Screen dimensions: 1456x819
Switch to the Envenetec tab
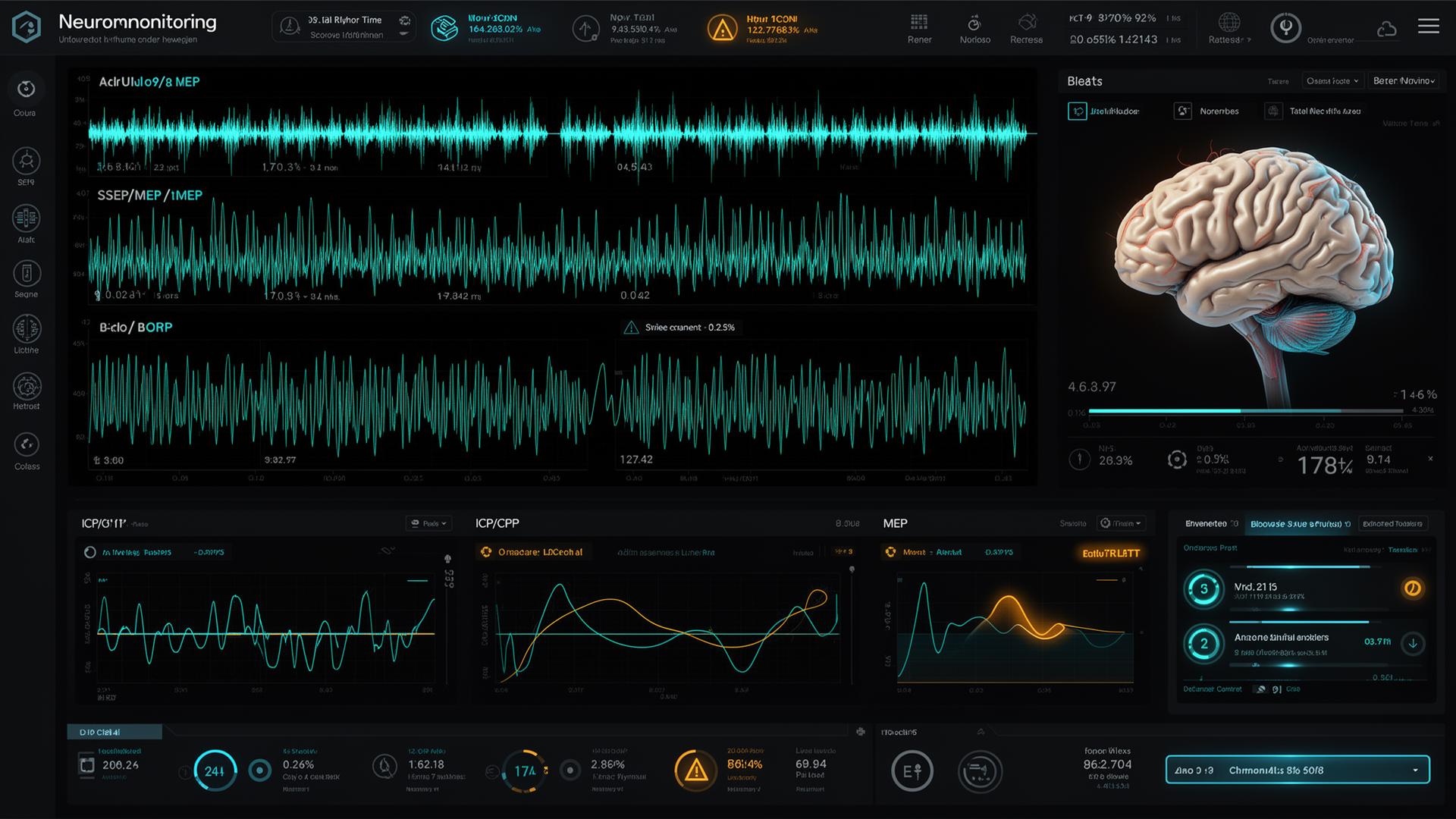pyautogui.click(x=1211, y=524)
